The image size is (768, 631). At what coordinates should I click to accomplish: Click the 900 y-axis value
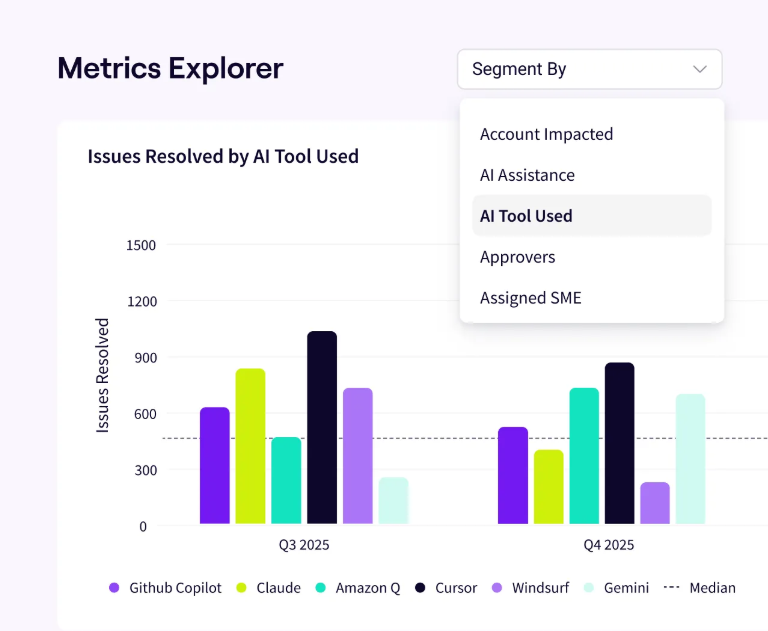click(146, 358)
